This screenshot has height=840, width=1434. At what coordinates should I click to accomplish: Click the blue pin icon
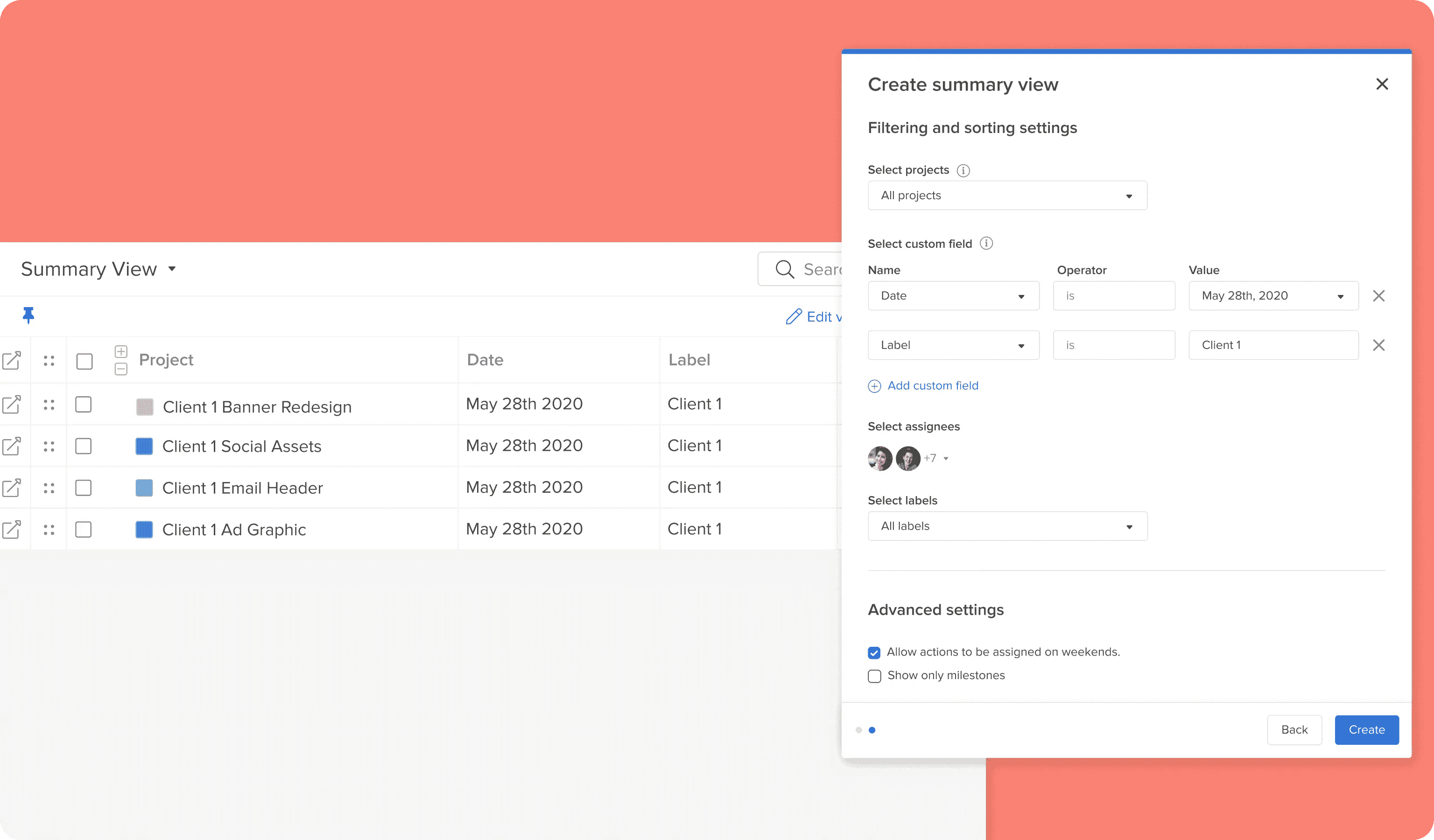(28, 315)
